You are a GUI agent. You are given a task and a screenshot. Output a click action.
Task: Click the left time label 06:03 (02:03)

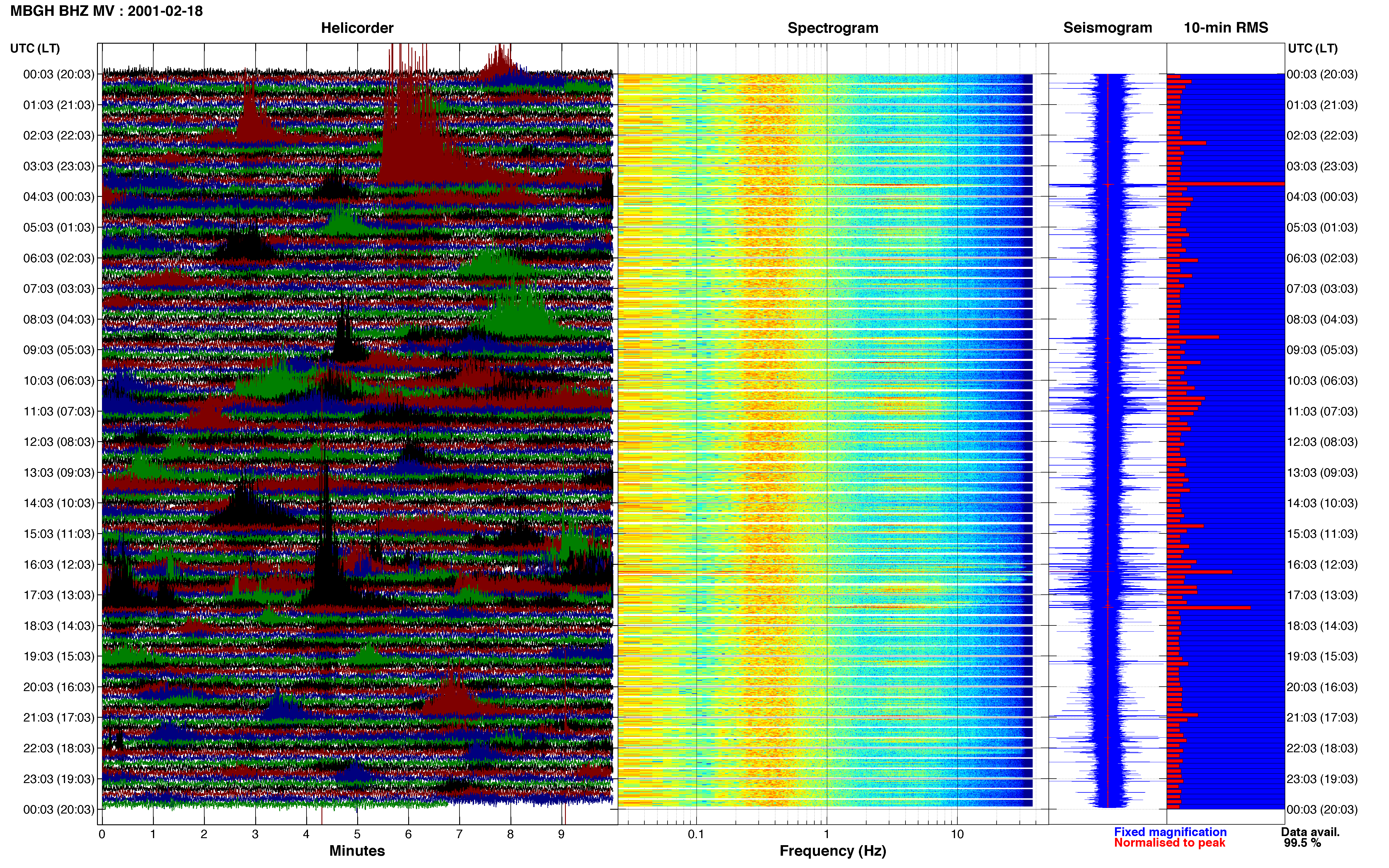coord(59,258)
